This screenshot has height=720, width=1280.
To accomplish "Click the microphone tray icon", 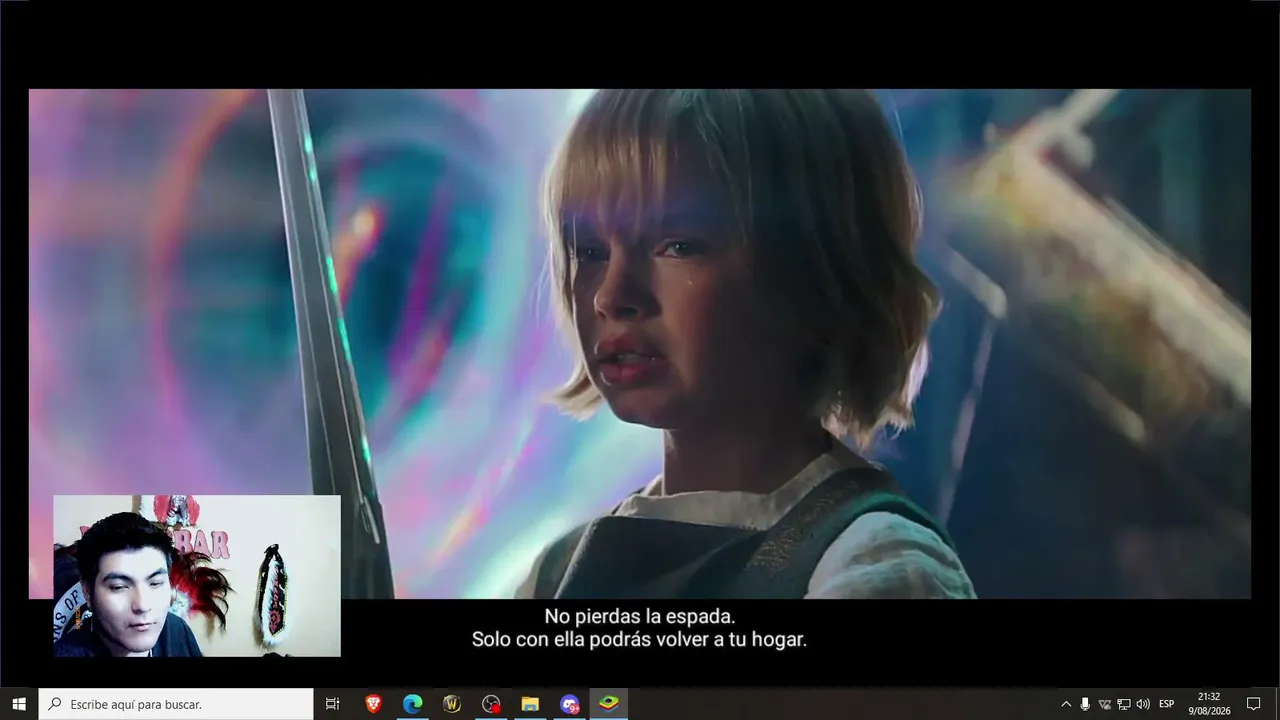I will [x=1085, y=704].
